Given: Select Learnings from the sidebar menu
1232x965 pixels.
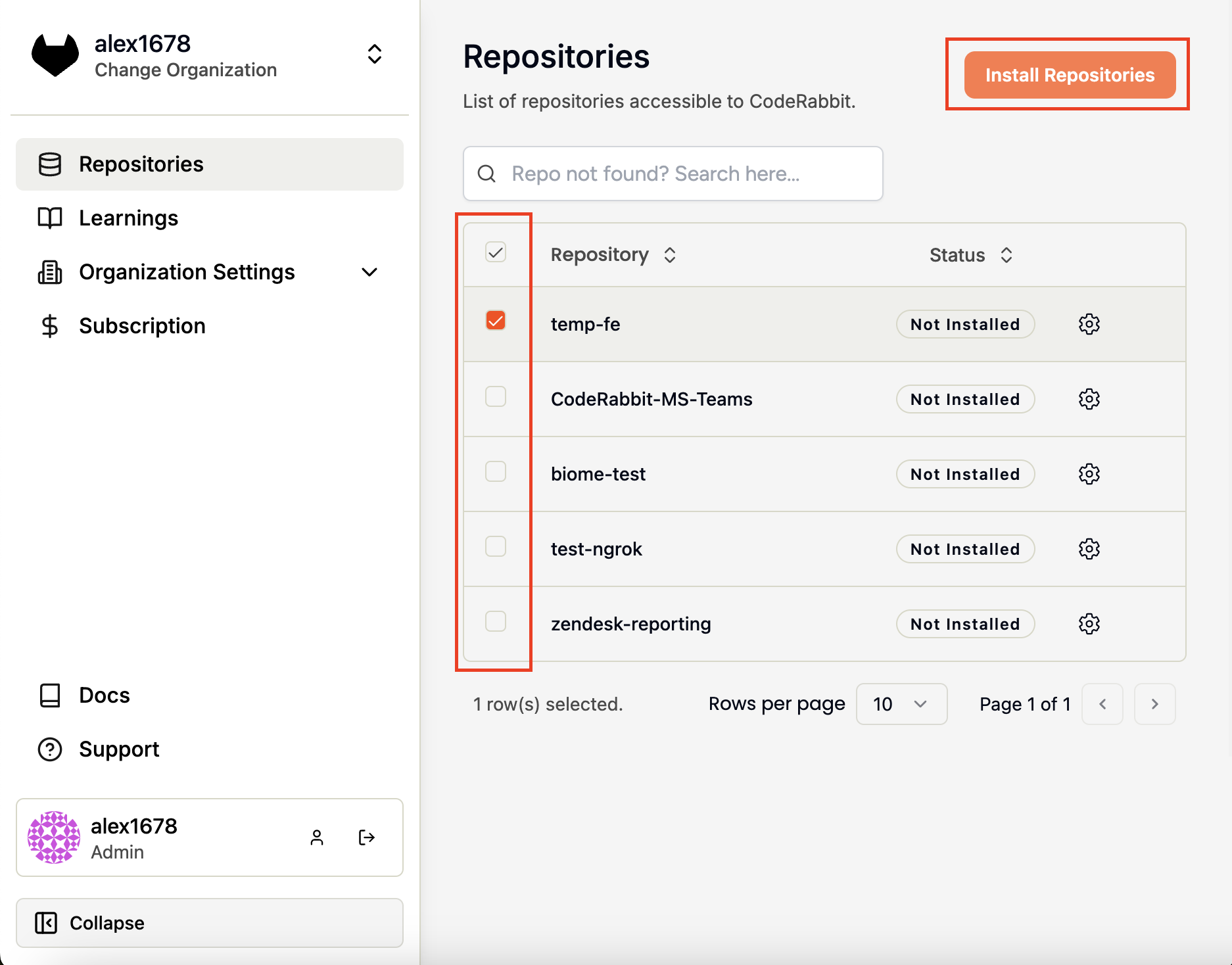Looking at the screenshot, I should click(x=128, y=218).
